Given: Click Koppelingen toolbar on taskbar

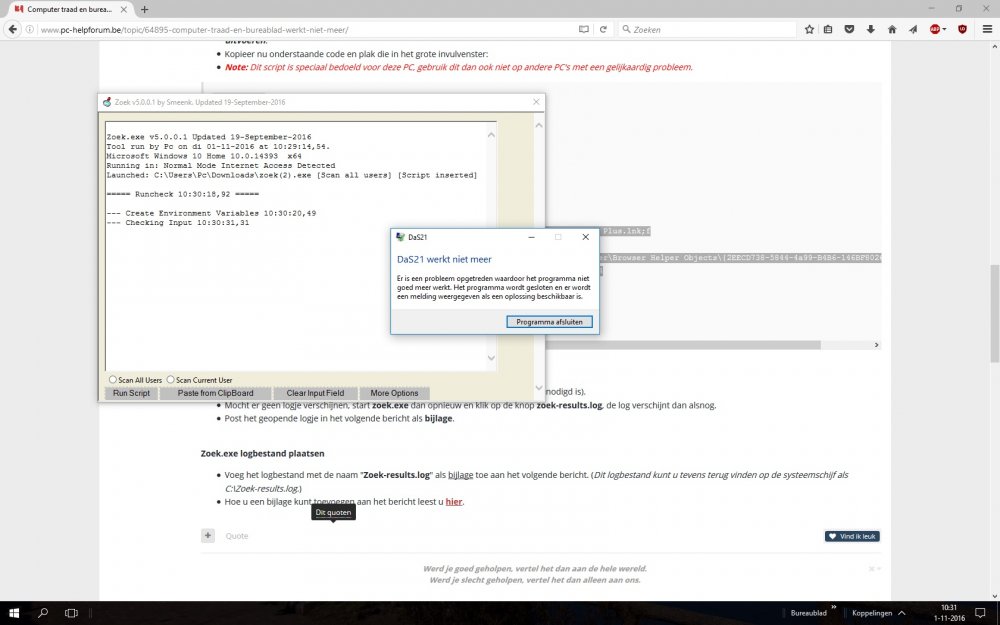Looking at the screenshot, I should point(872,613).
